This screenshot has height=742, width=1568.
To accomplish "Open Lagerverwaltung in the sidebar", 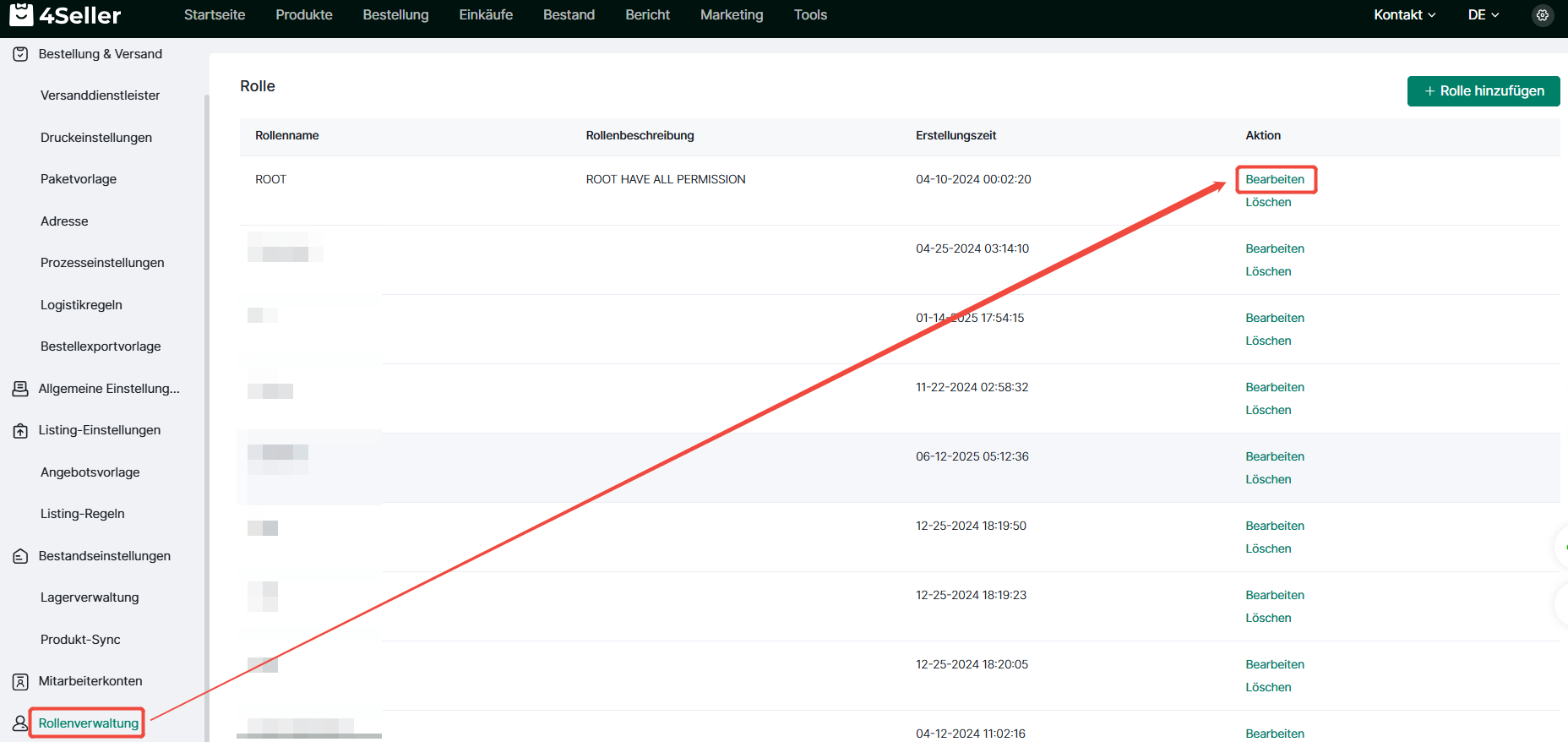I will click(x=90, y=597).
